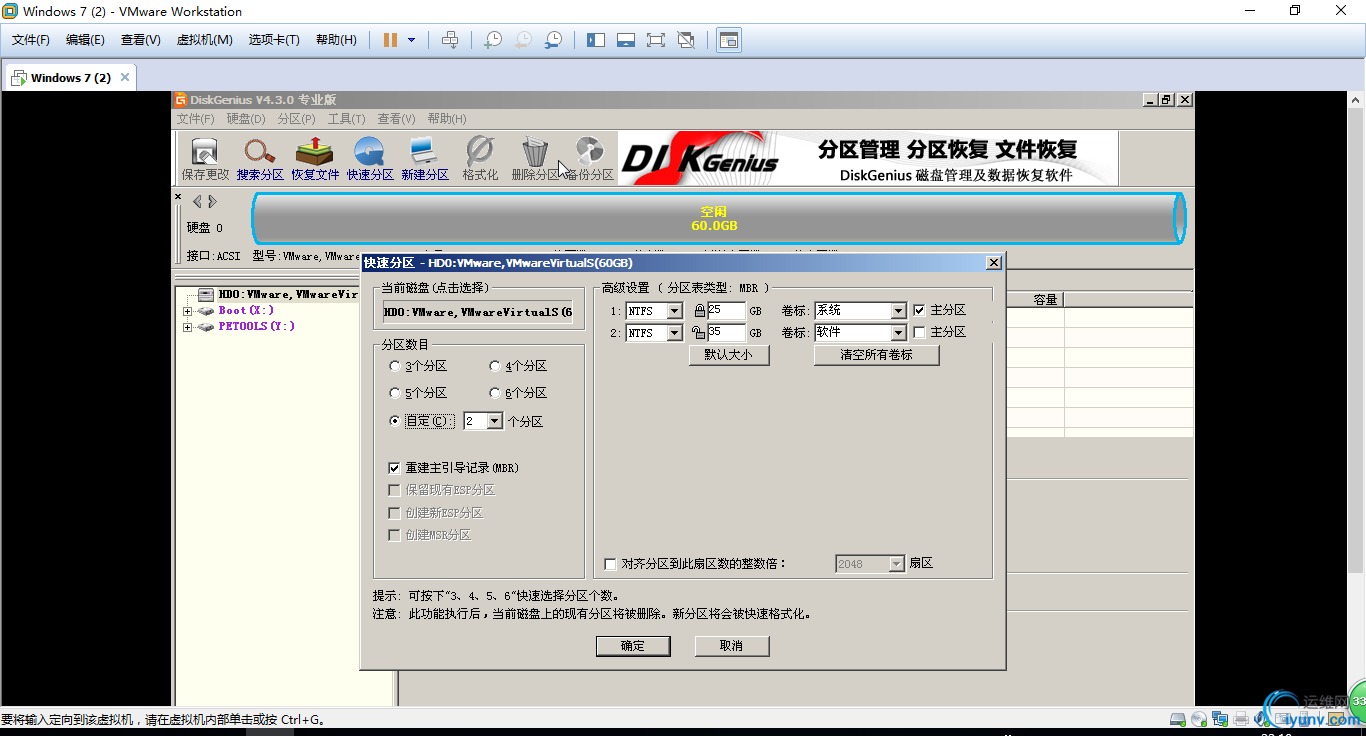Go to next disk with right arrow

click(212, 202)
